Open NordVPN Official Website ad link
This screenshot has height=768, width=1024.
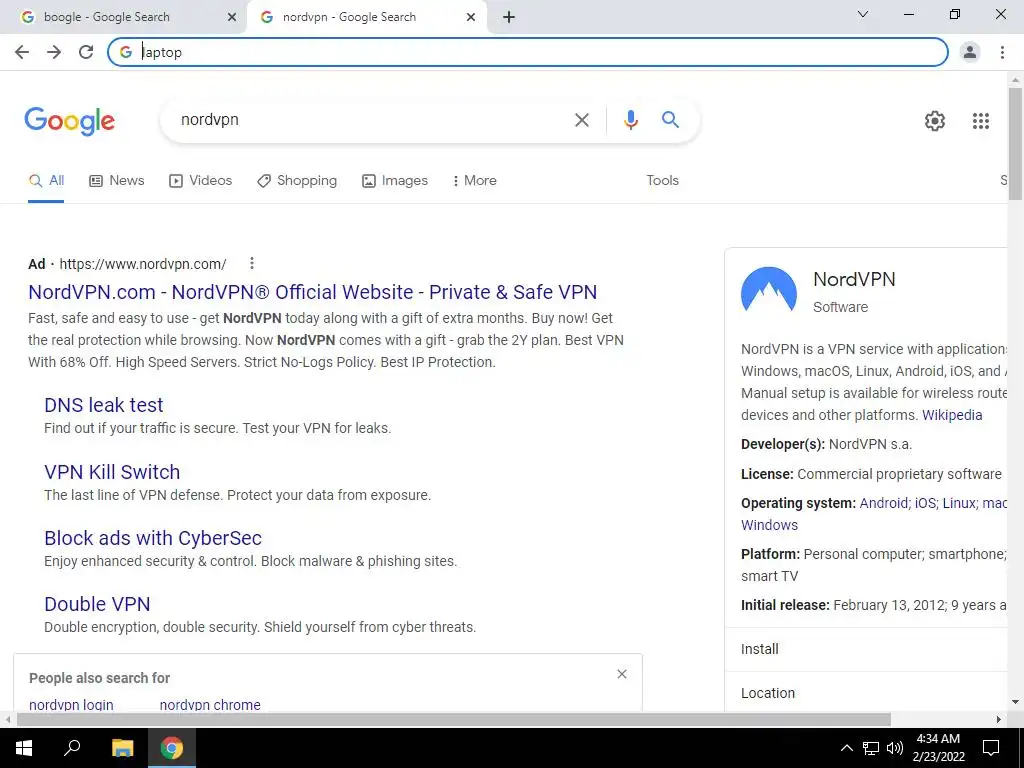click(x=312, y=292)
